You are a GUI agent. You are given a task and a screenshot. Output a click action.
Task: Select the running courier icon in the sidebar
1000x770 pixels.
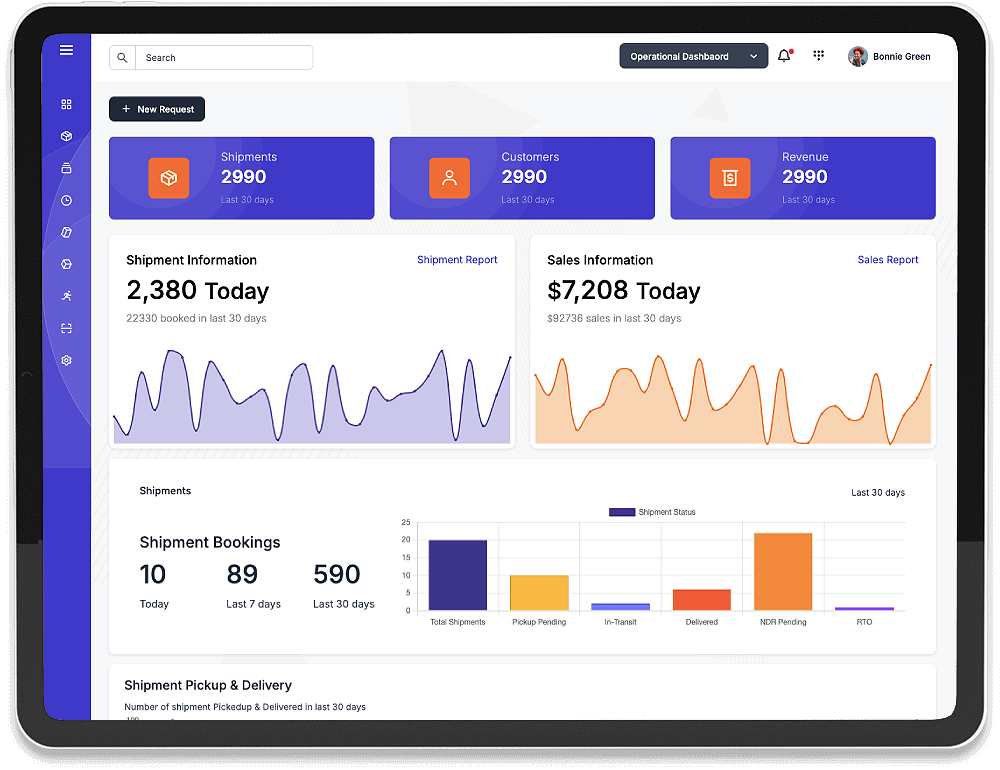pyautogui.click(x=66, y=296)
